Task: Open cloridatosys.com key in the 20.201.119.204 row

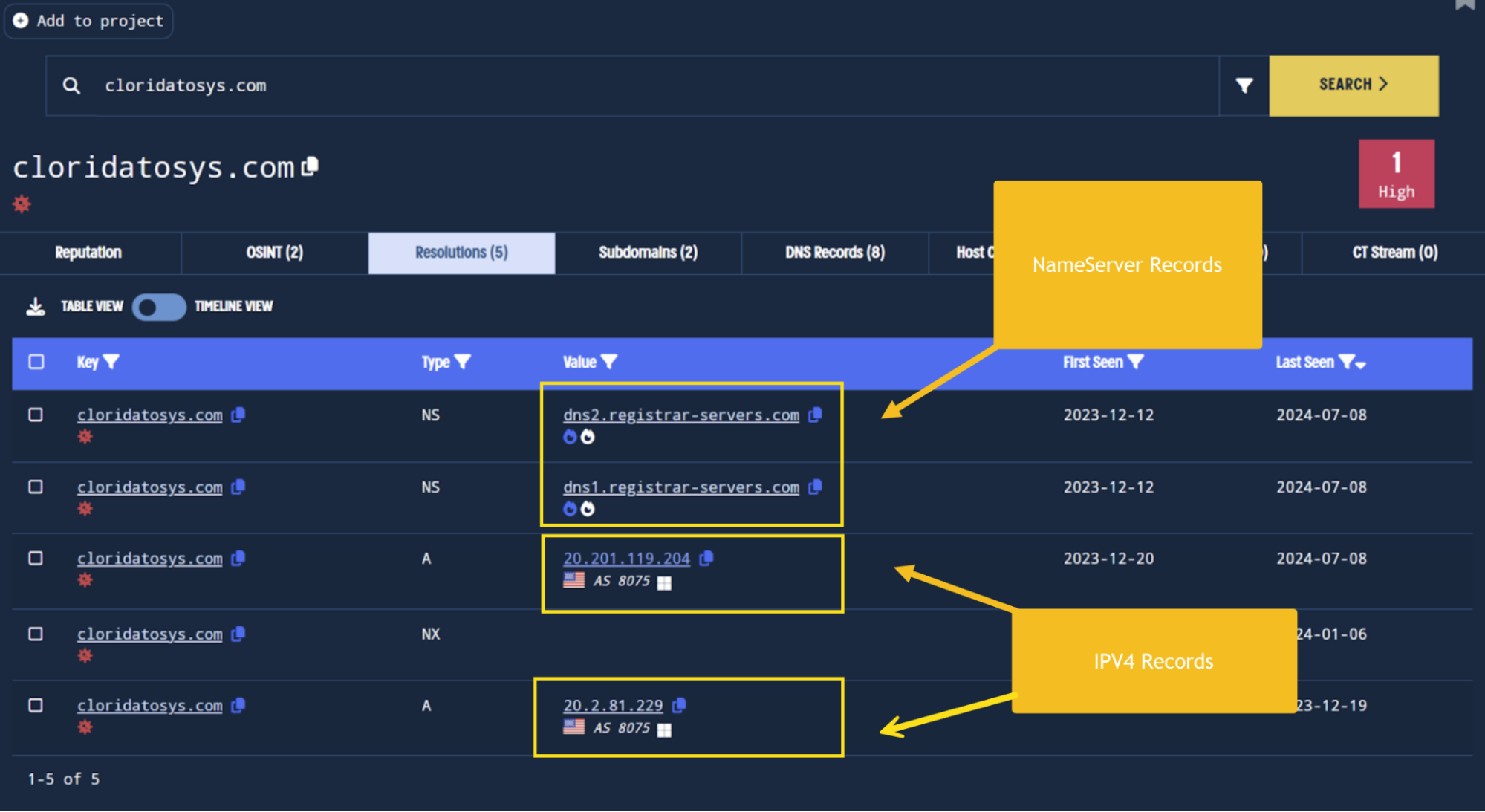Action: click(x=150, y=559)
